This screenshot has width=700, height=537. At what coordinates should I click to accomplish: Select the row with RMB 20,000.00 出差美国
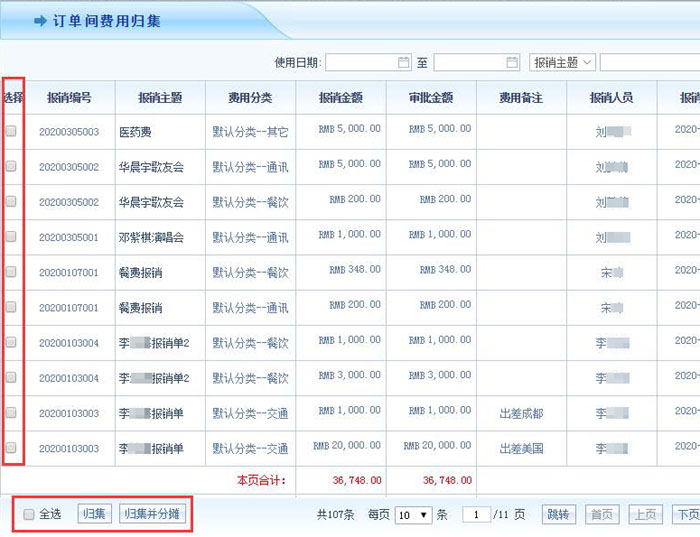11,448
